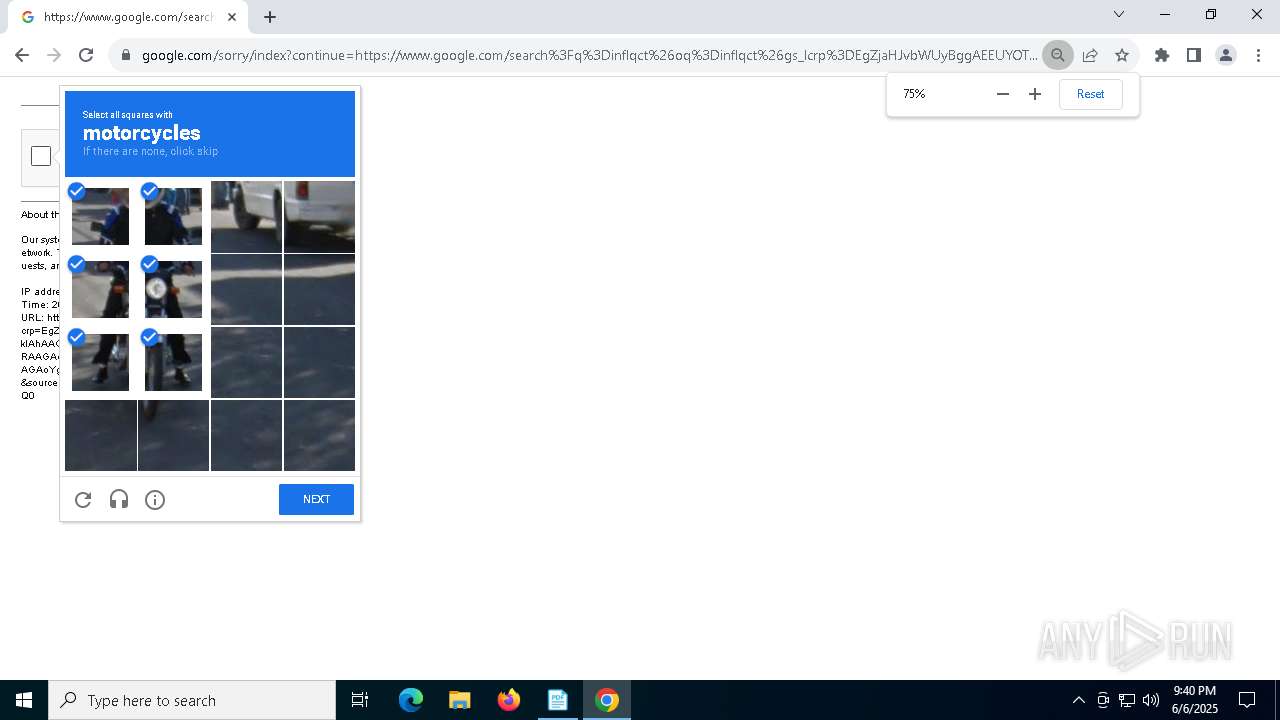Screen dimensions: 1280x720
Task: Deselect the top-left checked motorcycle tile
Action: tap(100, 216)
